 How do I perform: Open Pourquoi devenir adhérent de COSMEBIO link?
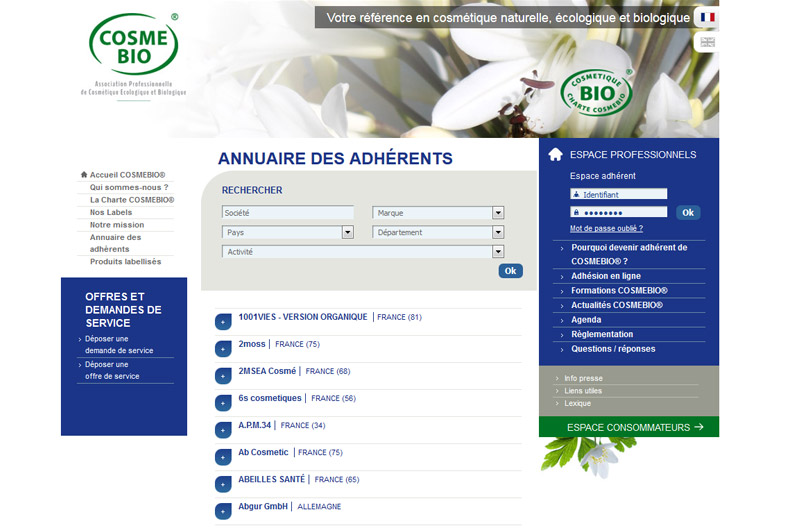pos(629,254)
